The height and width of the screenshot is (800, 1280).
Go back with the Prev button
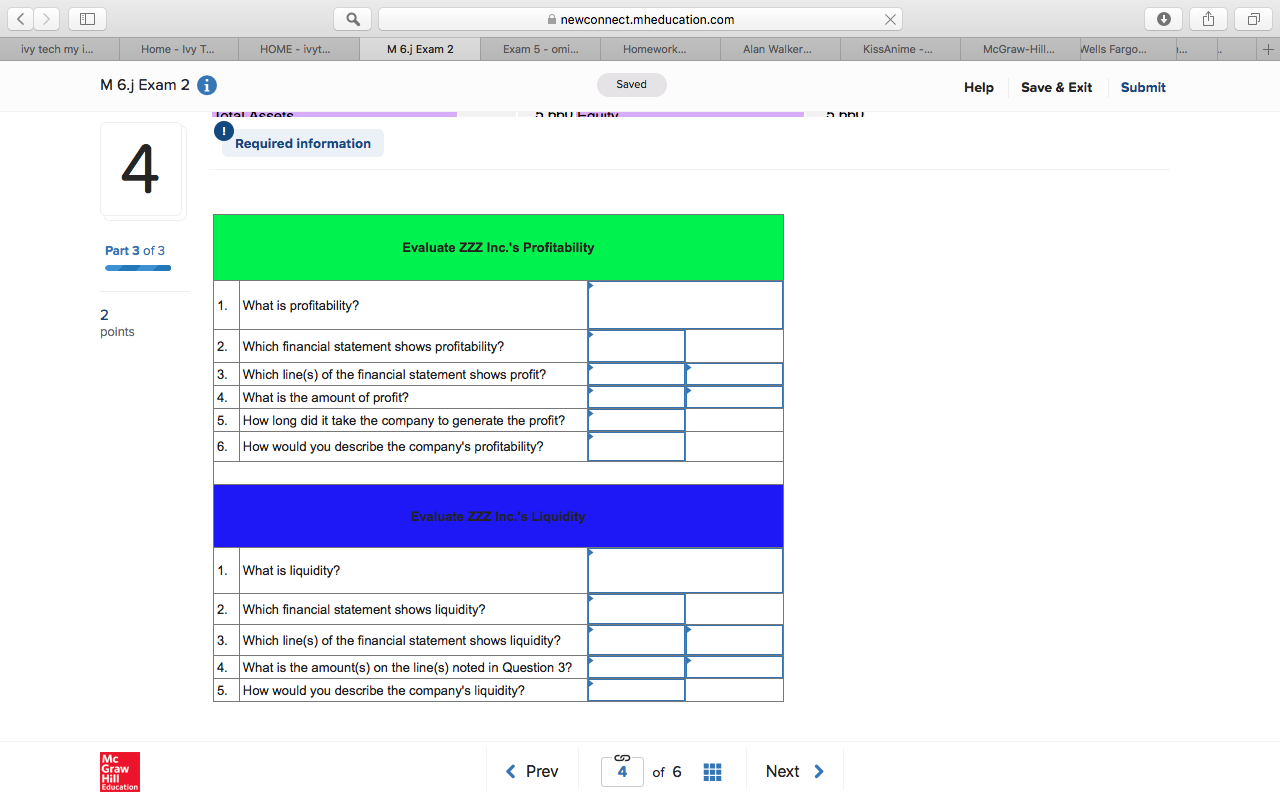coord(531,771)
